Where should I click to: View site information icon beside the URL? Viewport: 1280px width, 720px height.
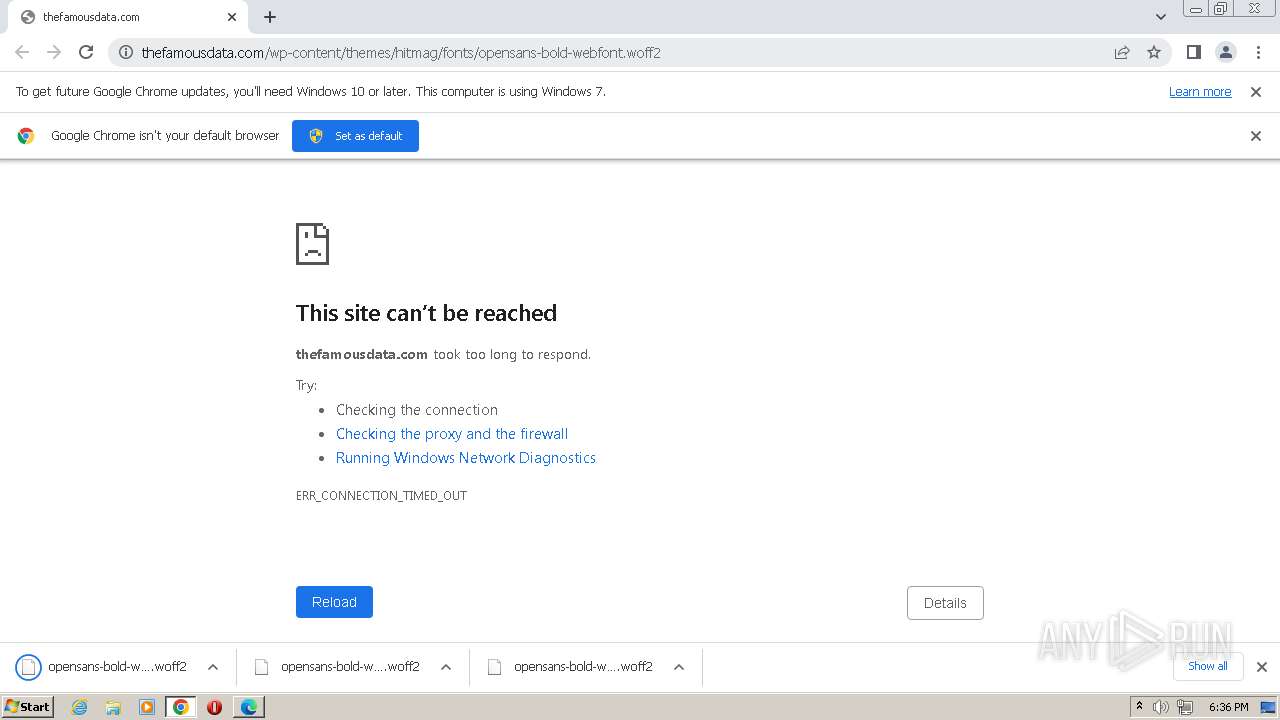click(x=126, y=52)
